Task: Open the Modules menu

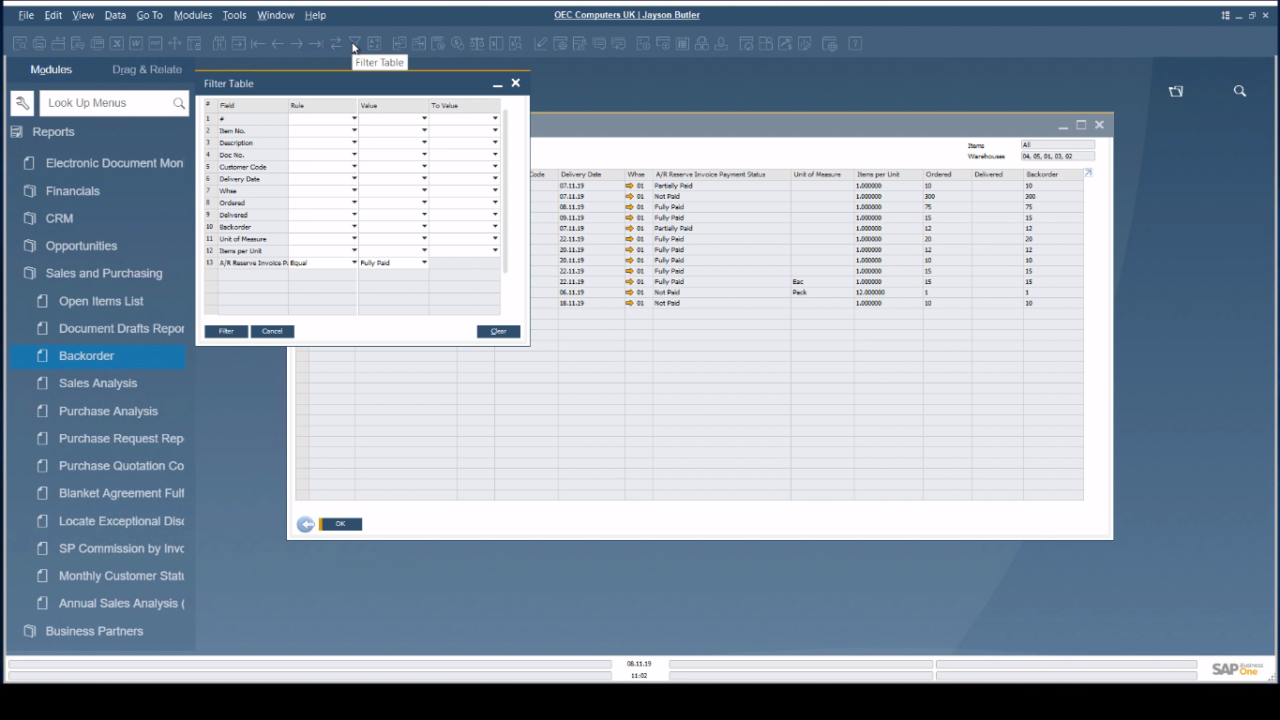Action: click(192, 15)
